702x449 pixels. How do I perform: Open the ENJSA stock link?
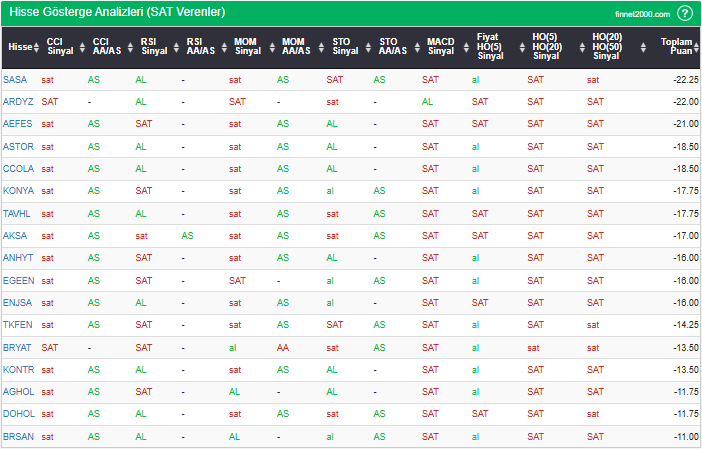pos(17,303)
